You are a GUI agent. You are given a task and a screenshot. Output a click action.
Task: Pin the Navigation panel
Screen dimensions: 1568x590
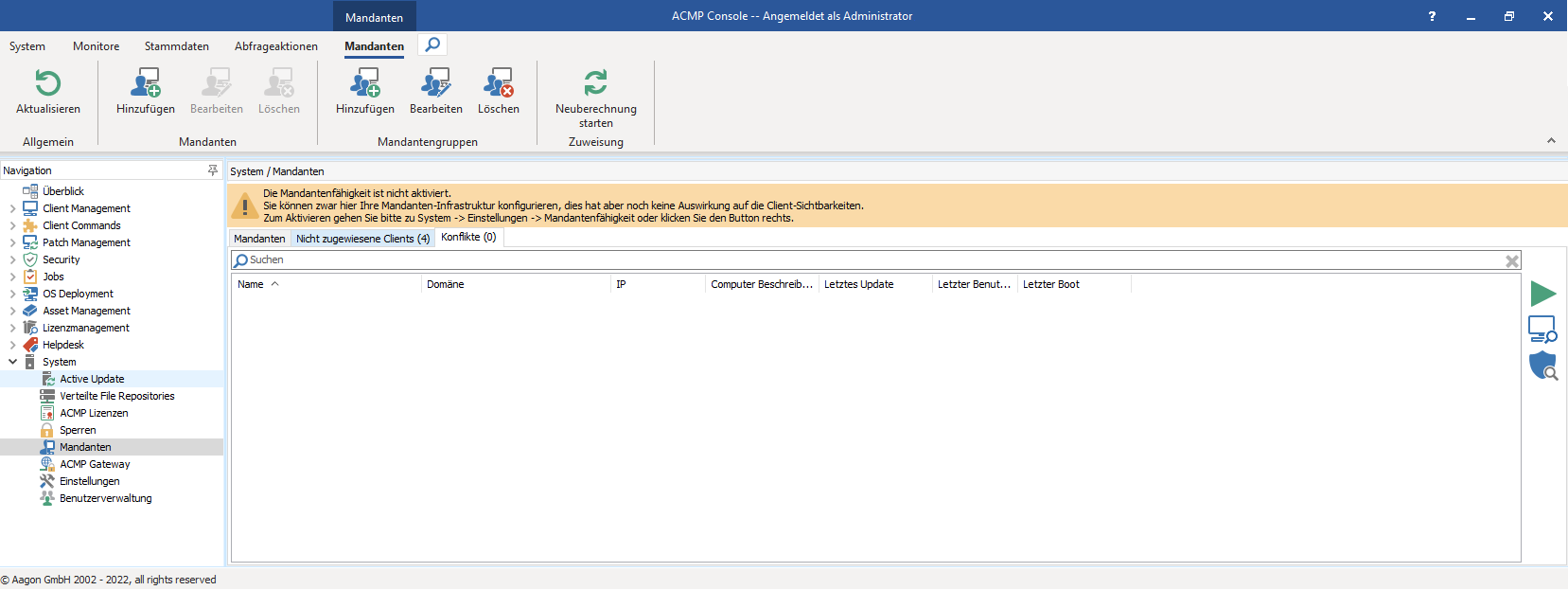(x=213, y=170)
